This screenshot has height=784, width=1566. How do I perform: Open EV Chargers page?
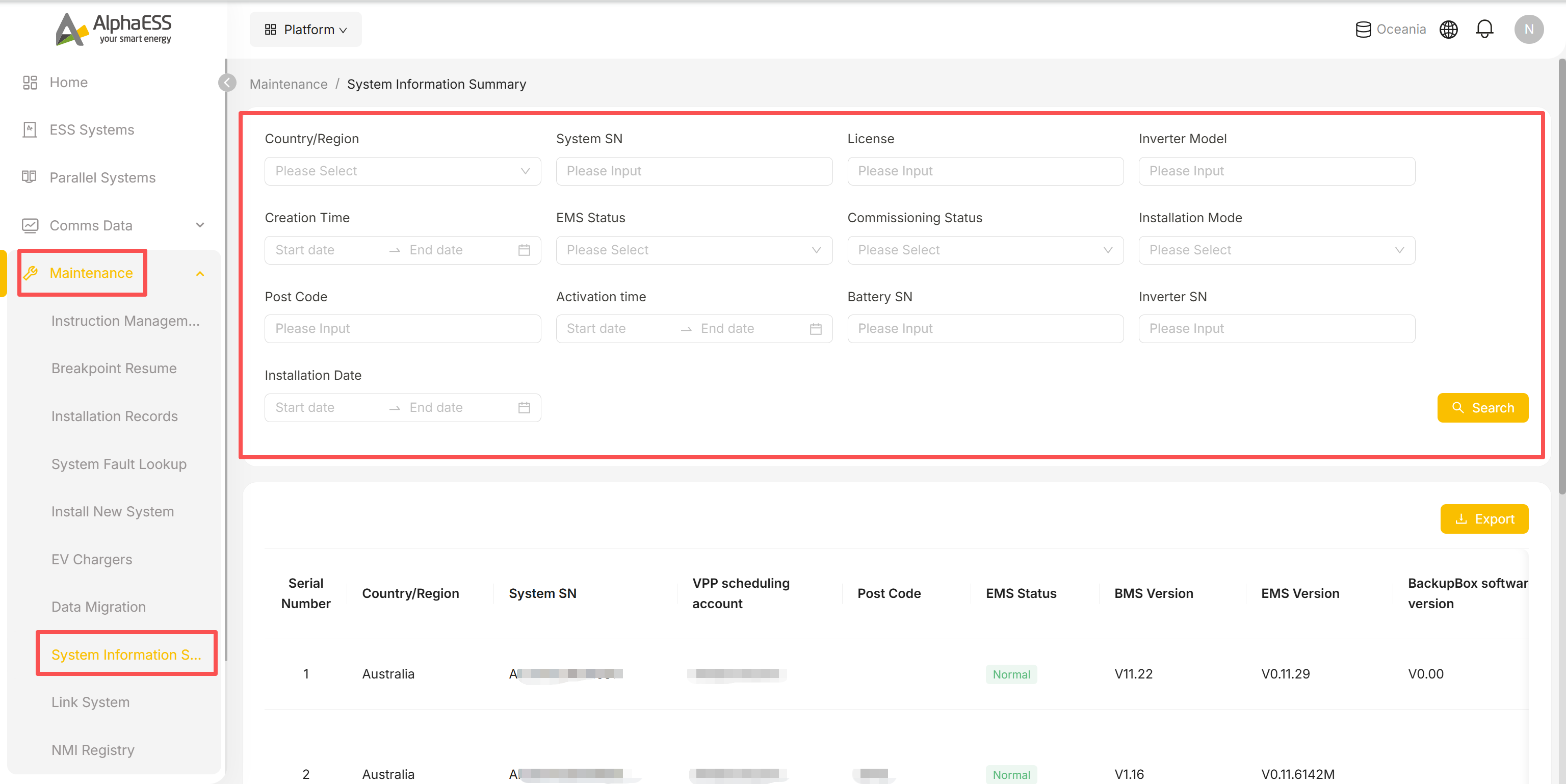(91, 559)
